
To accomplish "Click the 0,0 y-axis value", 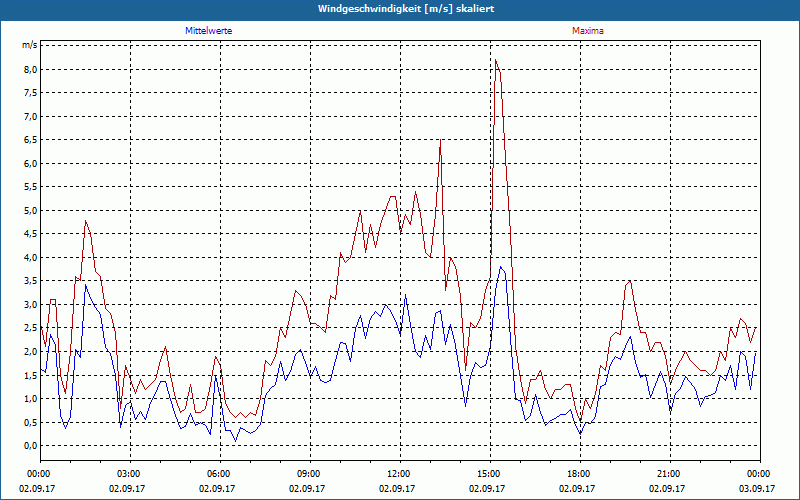I will pos(31,445).
